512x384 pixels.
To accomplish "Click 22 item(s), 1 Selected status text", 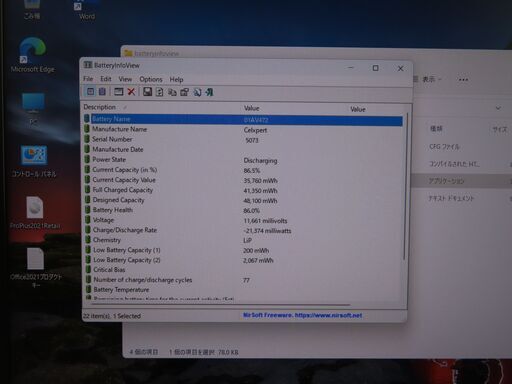I will click(112, 316).
